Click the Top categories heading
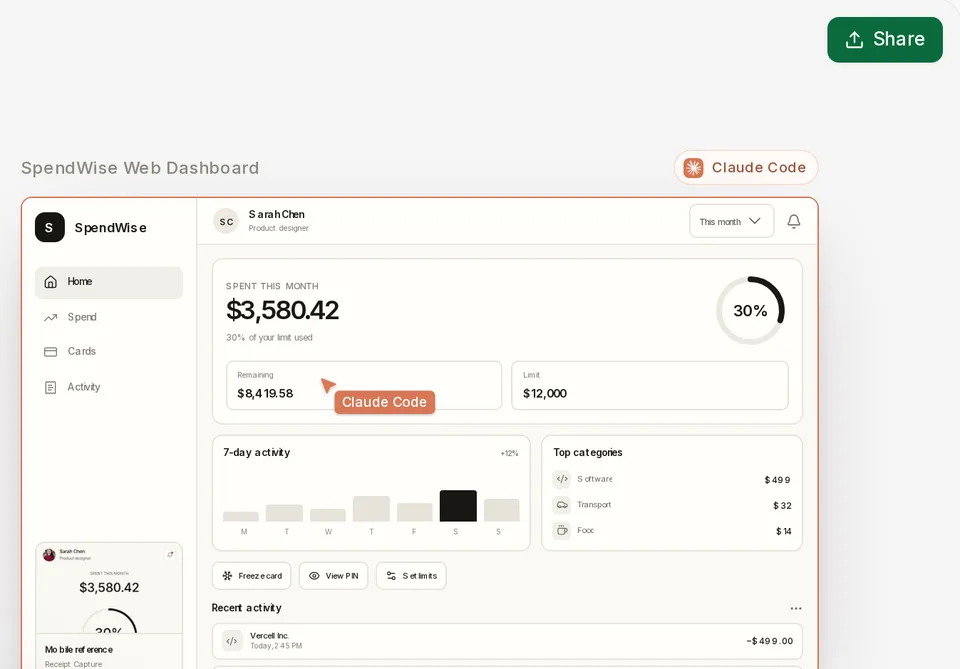This screenshot has width=960, height=669. (x=588, y=452)
